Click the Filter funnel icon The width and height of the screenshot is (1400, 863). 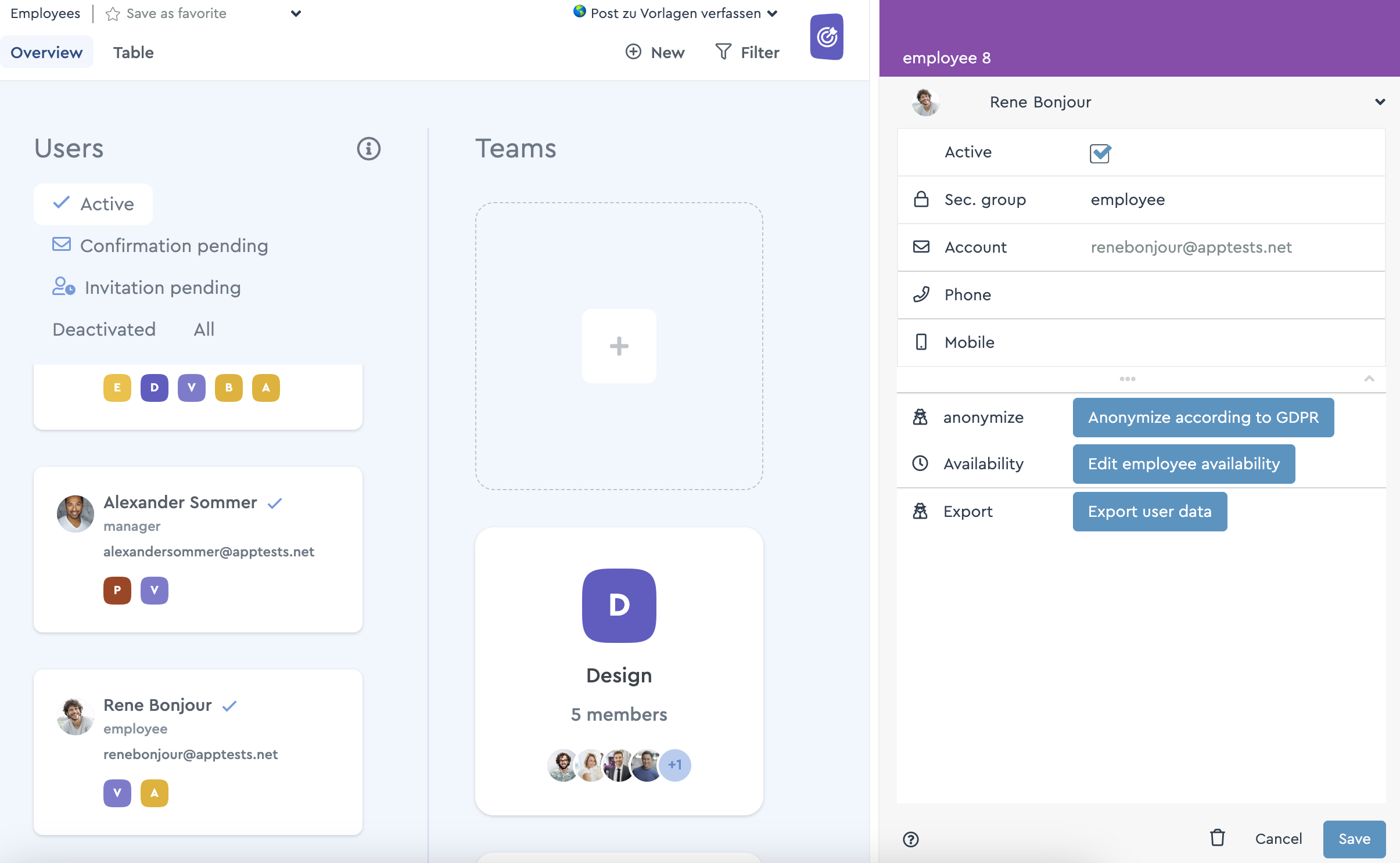pyautogui.click(x=723, y=52)
